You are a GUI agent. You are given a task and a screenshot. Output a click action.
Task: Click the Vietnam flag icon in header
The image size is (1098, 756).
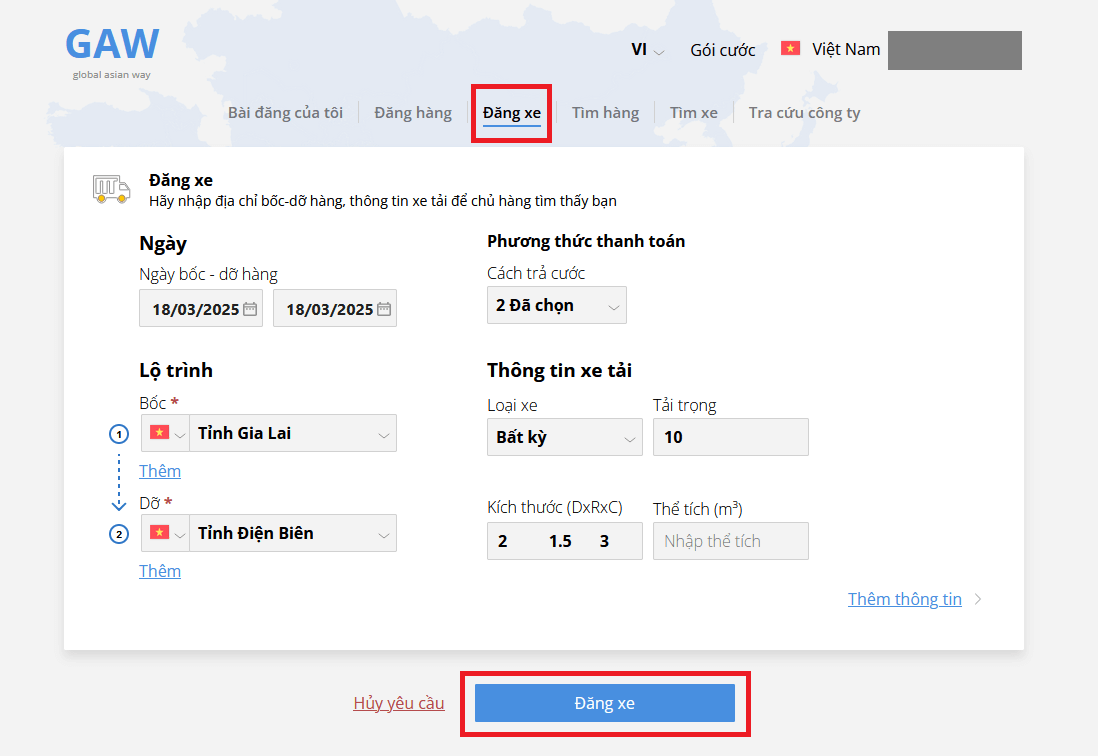coord(790,49)
